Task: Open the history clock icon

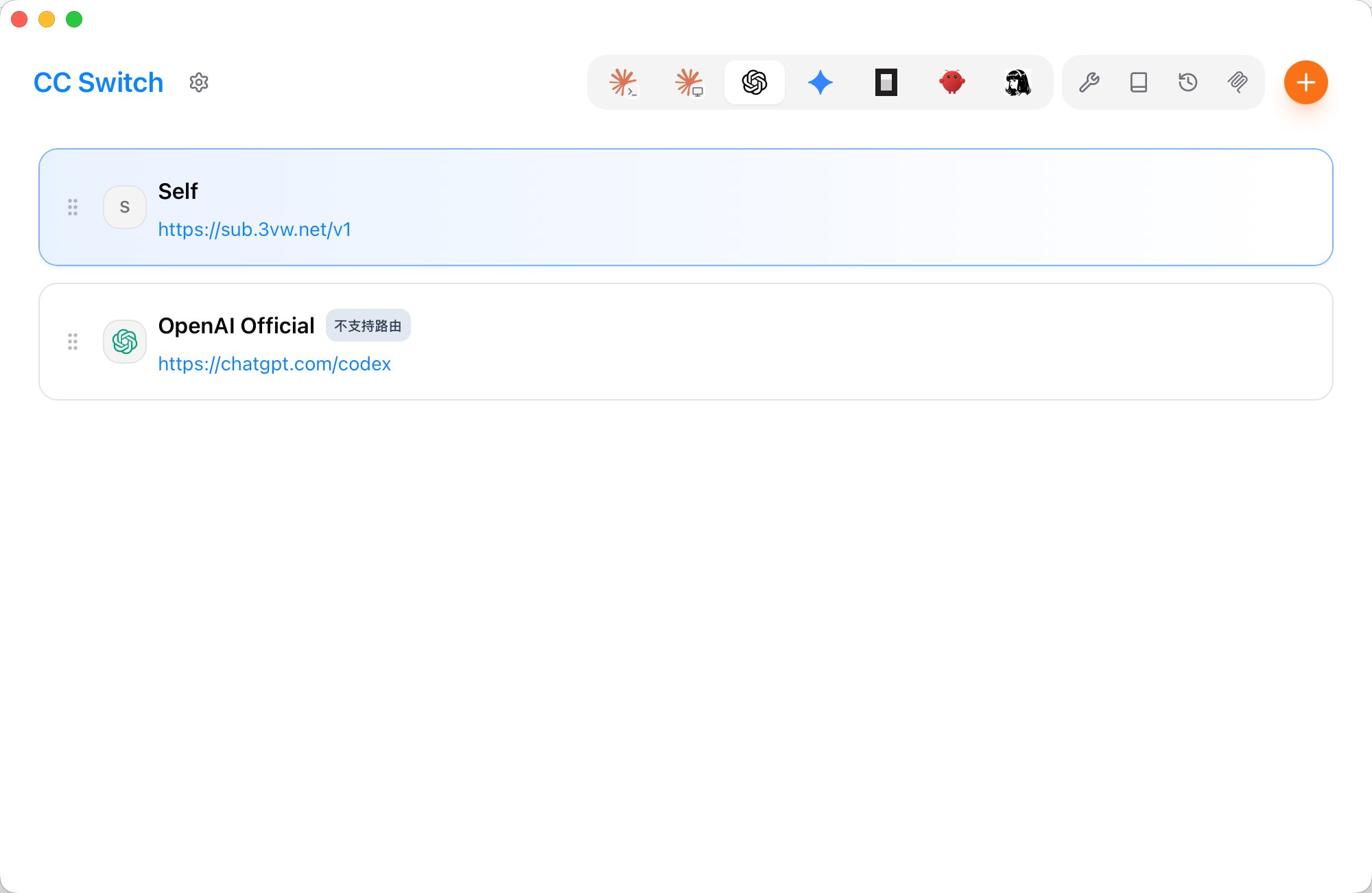Action: [1188, 82]
